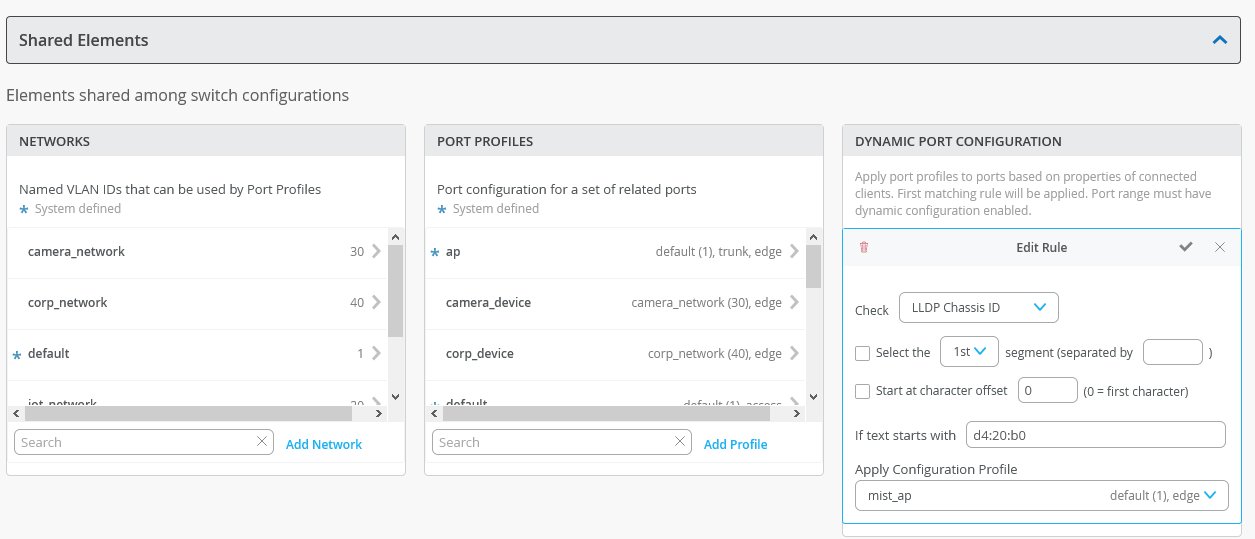1255x539 pixels.
Task: Enable Start at character offset checkbox
Action: coord(863,391)
